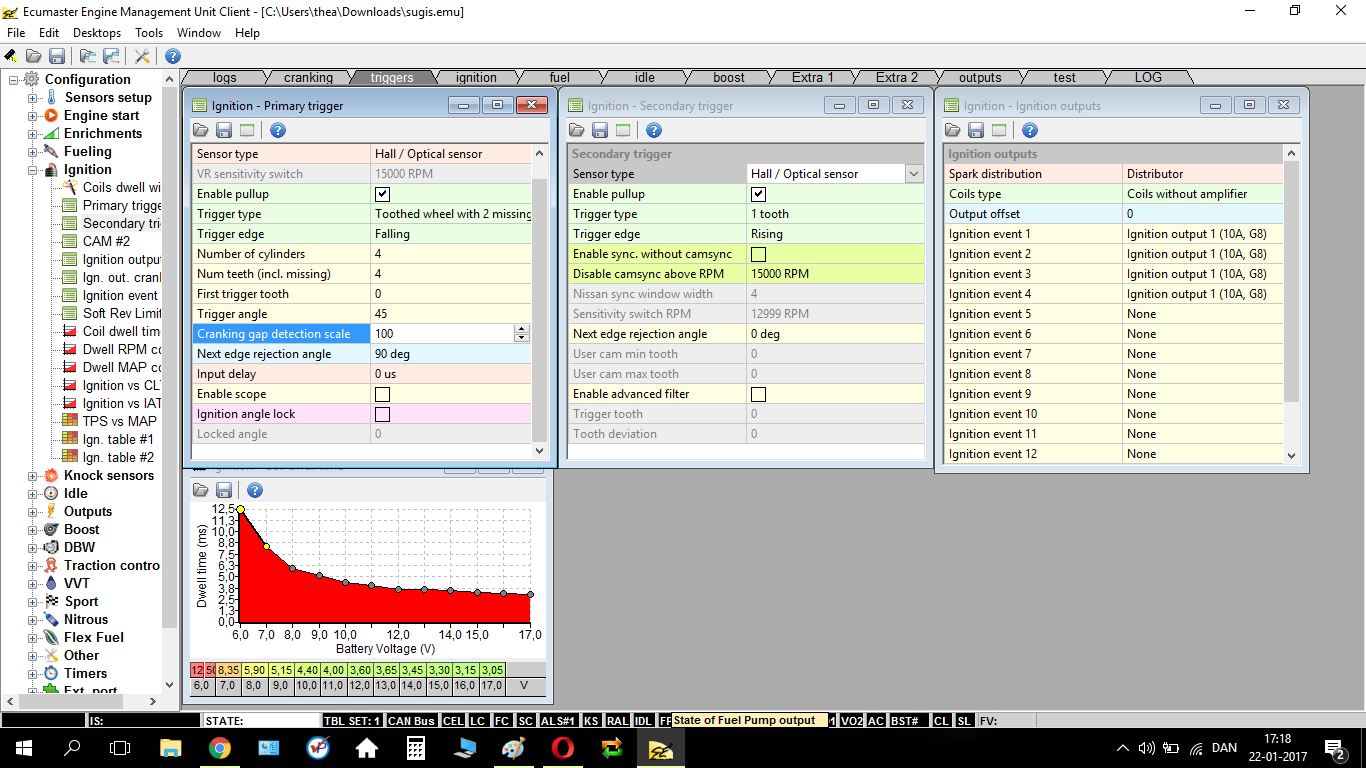Open Opera browser from the taskbar

click(563, 748)
